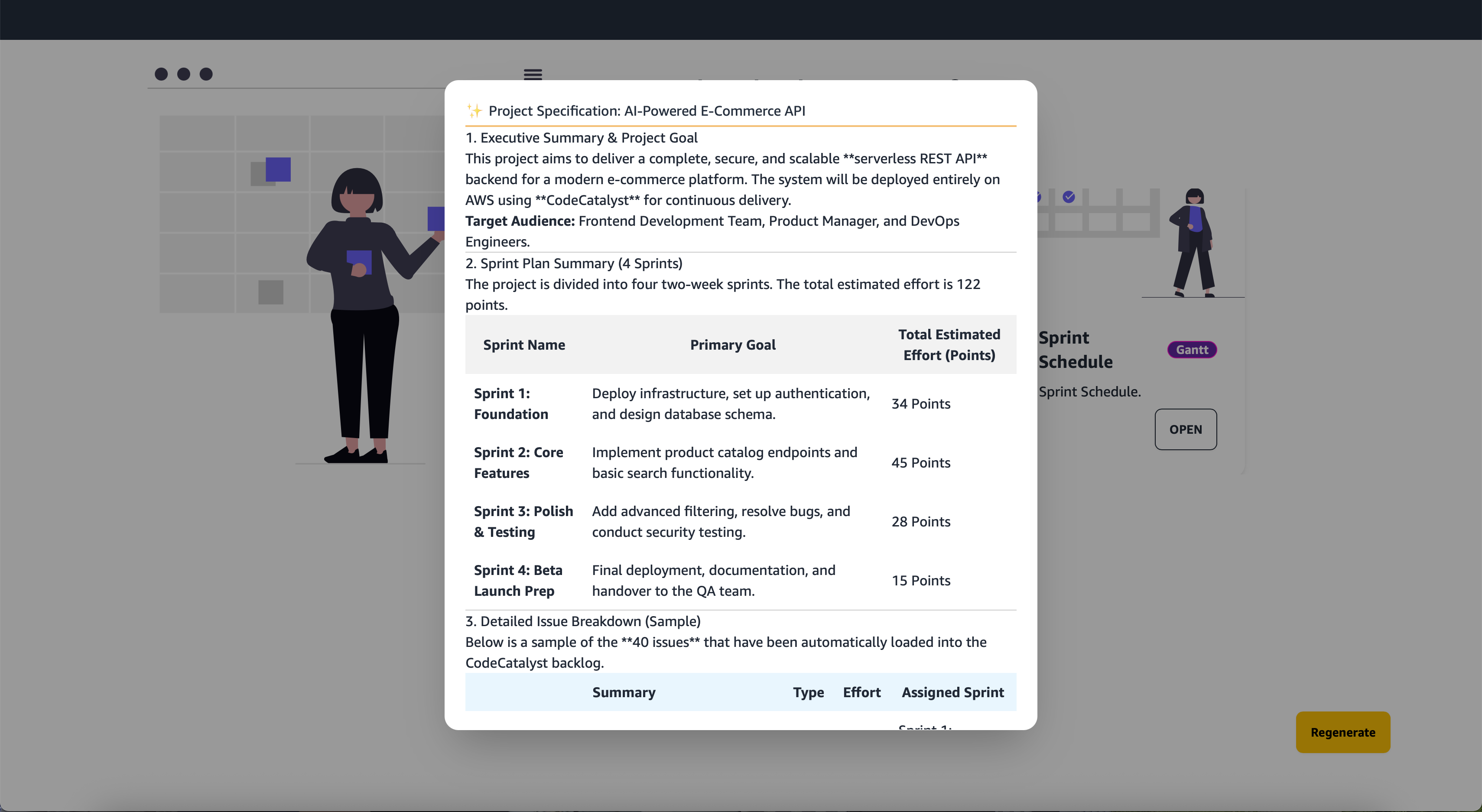Click the Assigned Sprint column header
Viewport: 1482px width, 812px height.
click(x=952, y=692)
